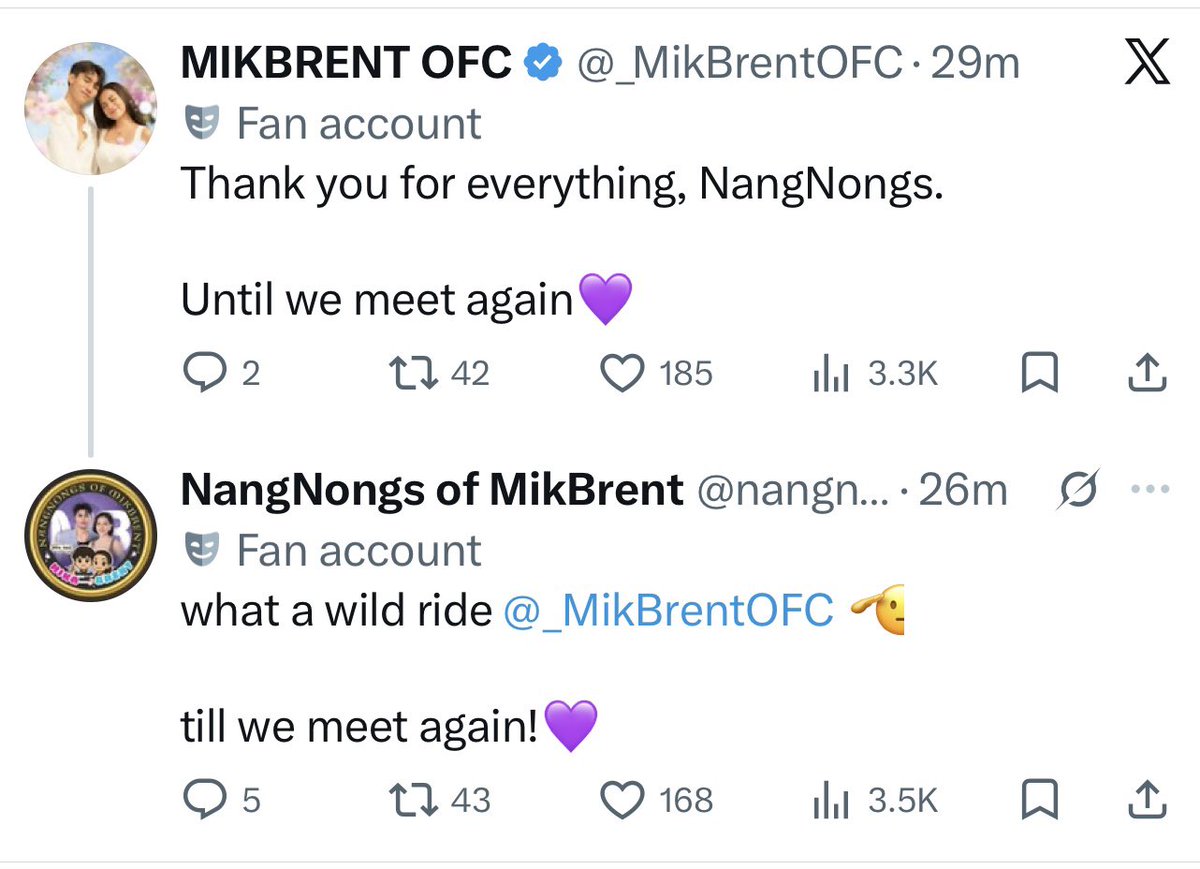Viewport: 1200px width, 869px height.
Task: Open more options menu on NangNongs reply
Action: tap(1148, 490)
